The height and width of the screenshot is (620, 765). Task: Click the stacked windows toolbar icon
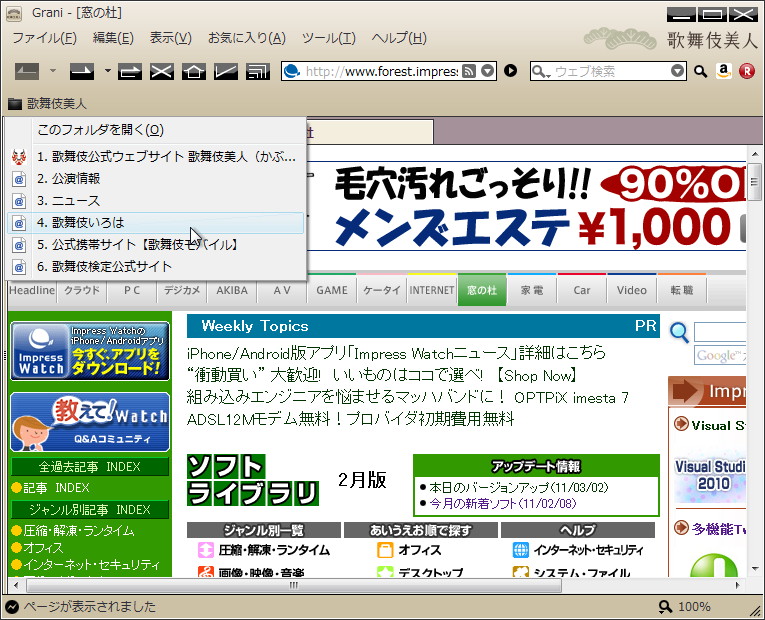pyautogui.click(x=258, y=72)
